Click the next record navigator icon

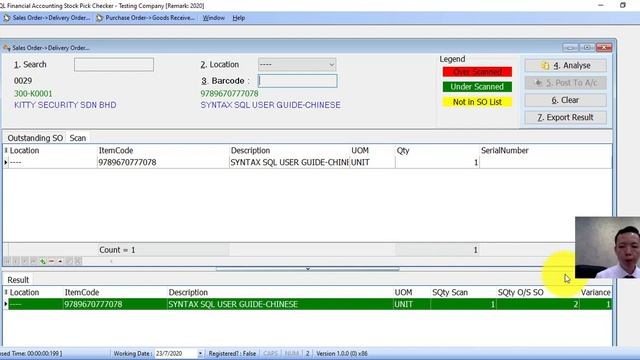coord(25,261)
